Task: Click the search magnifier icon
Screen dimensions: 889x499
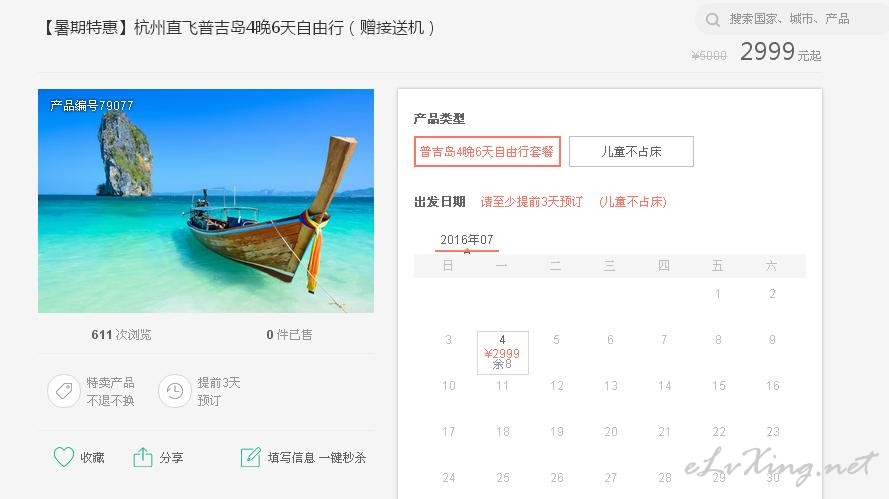Action: point(713,20)
